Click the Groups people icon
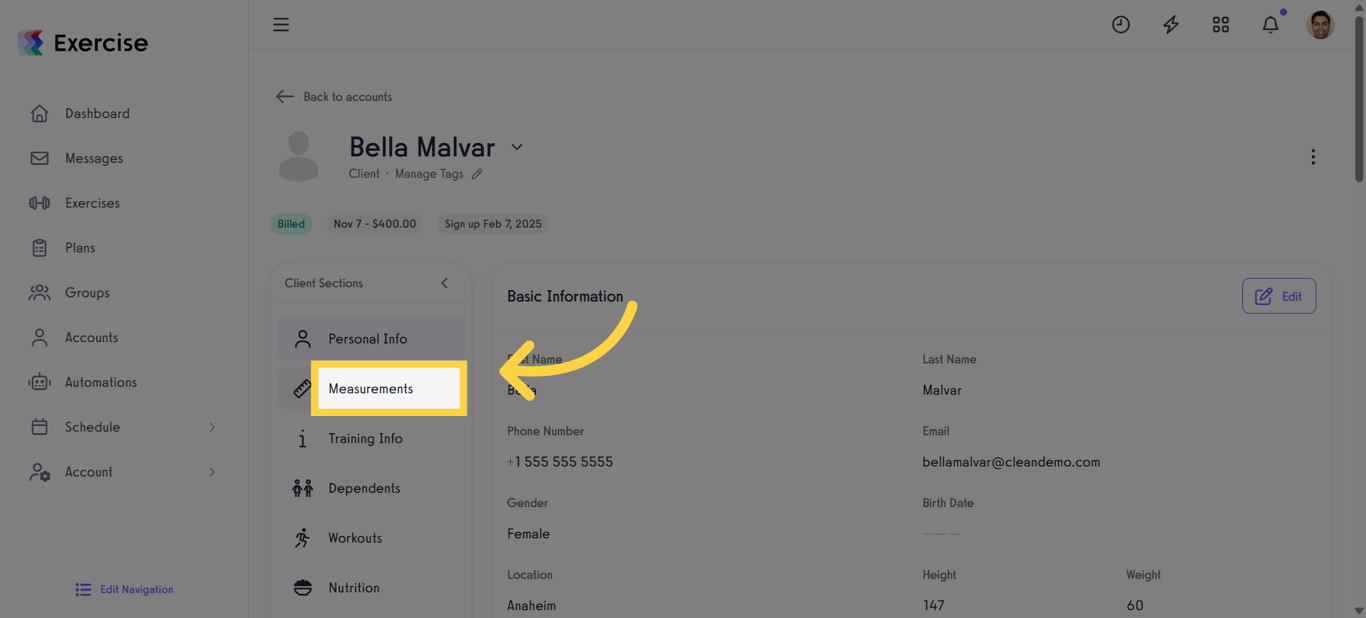Image resolution: width=1366 pixels, height=618 pixels. click(x=39, y=293)
